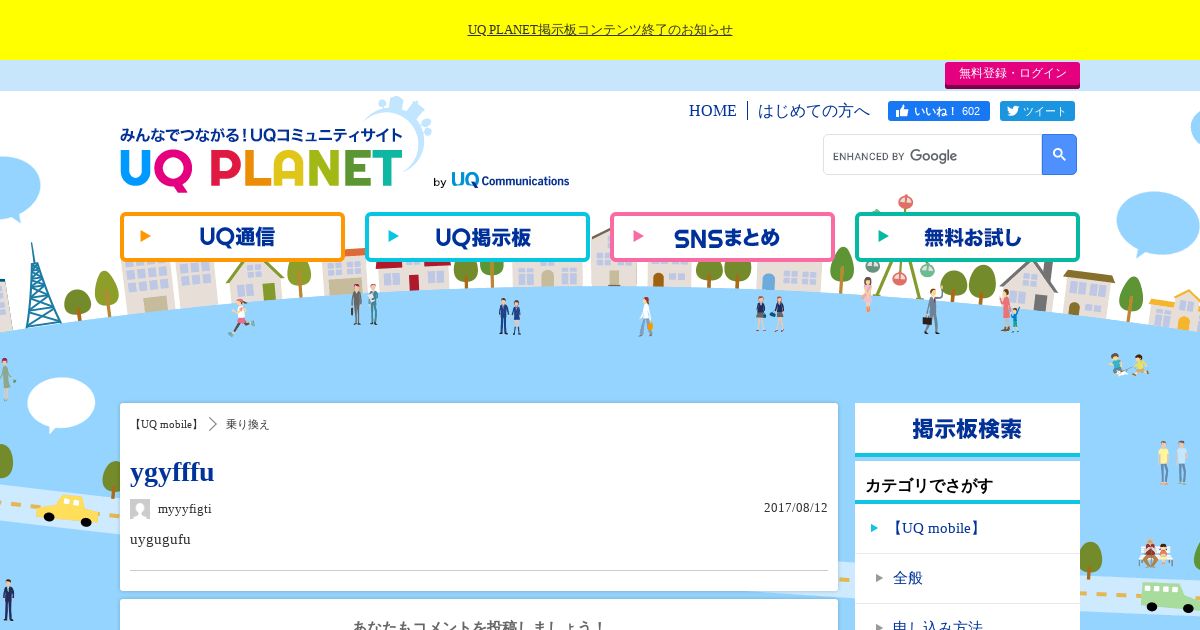The image size is (1200, 630).
Task: Click the 掲示板検索 sidebar heading
Action: 967,429
